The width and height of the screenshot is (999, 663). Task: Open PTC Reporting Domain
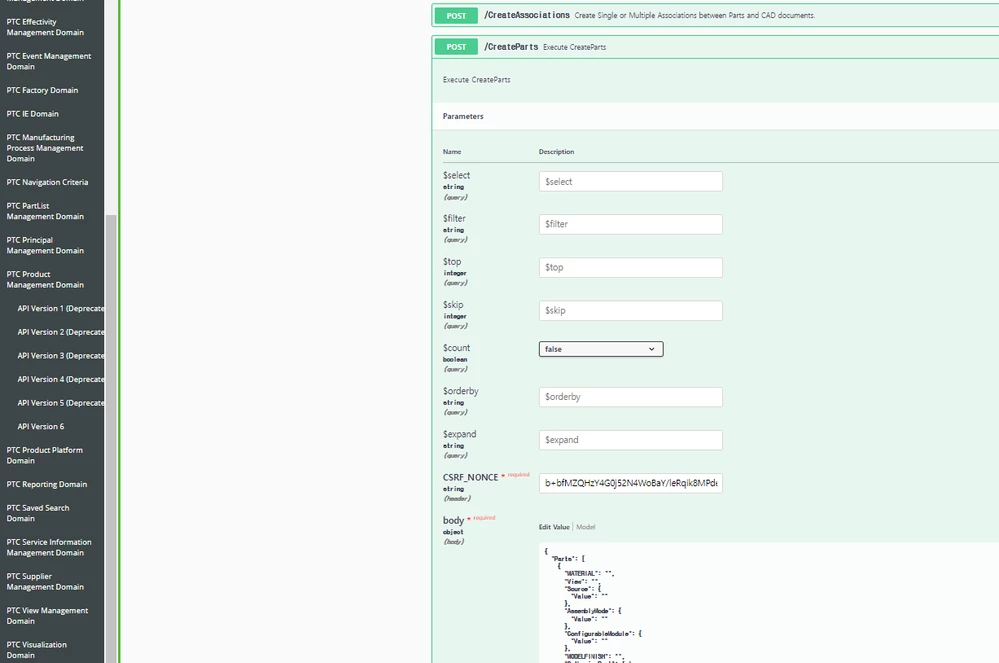pos(47,485)
